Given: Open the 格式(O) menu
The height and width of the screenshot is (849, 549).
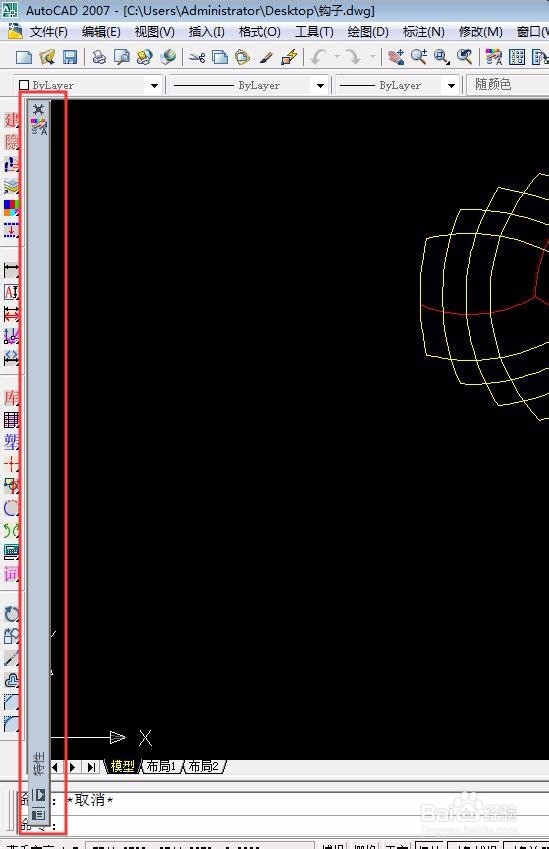Looking at the screenshot, I should click(x=260, y=32).
